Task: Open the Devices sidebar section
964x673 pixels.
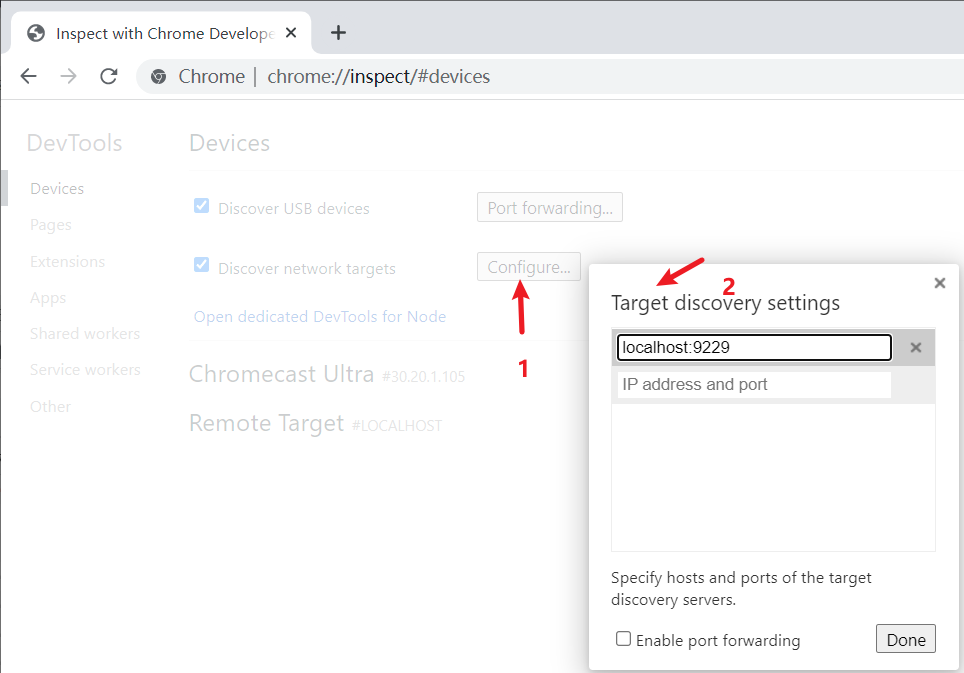Action: (57, 189)
